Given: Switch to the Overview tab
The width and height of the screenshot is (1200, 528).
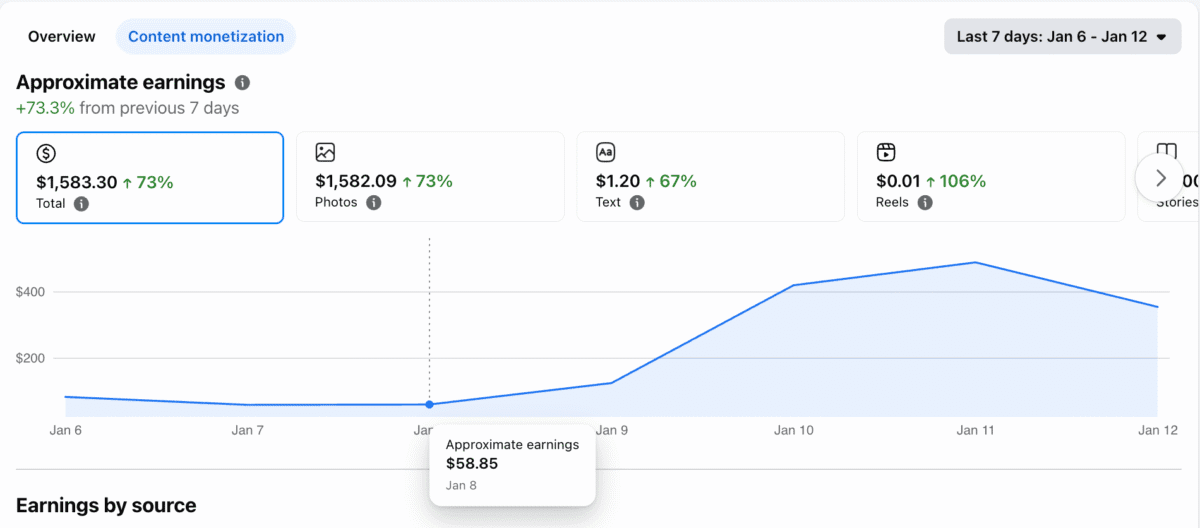Looking at the screenshot, I should [62, 37].
